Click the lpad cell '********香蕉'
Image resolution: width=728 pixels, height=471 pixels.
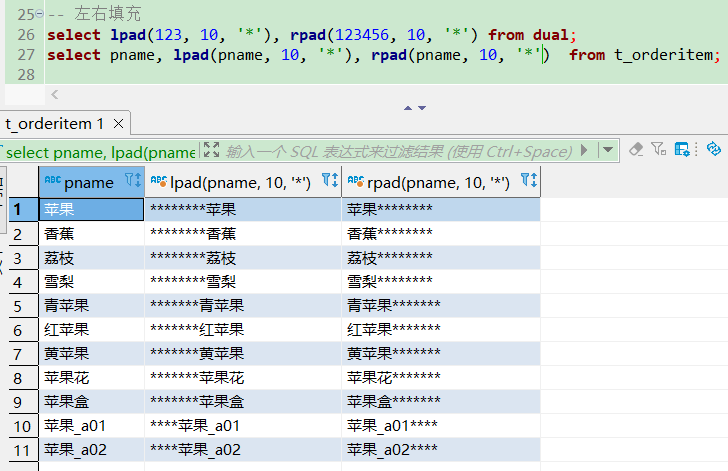point(243,234)
